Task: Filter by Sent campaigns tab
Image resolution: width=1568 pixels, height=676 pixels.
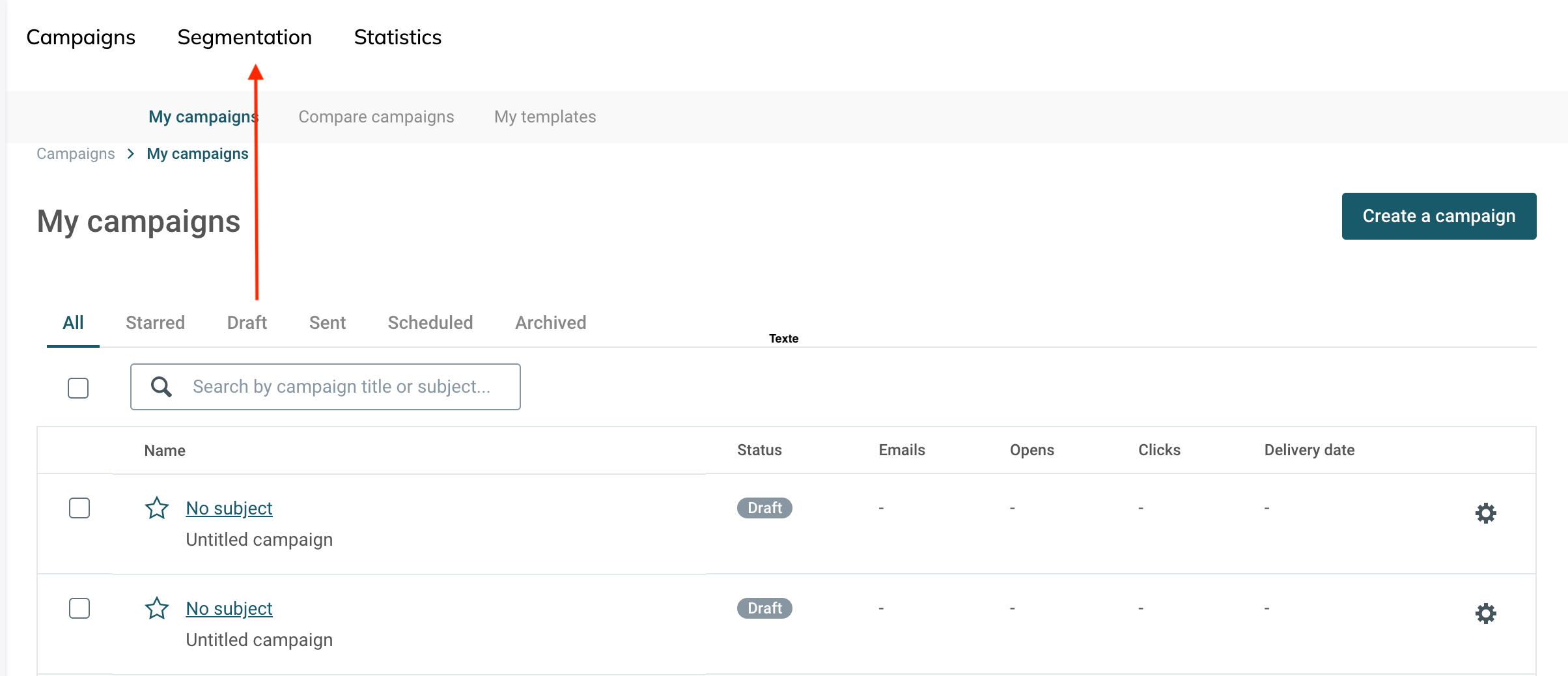Action: [x=328, y=322]
